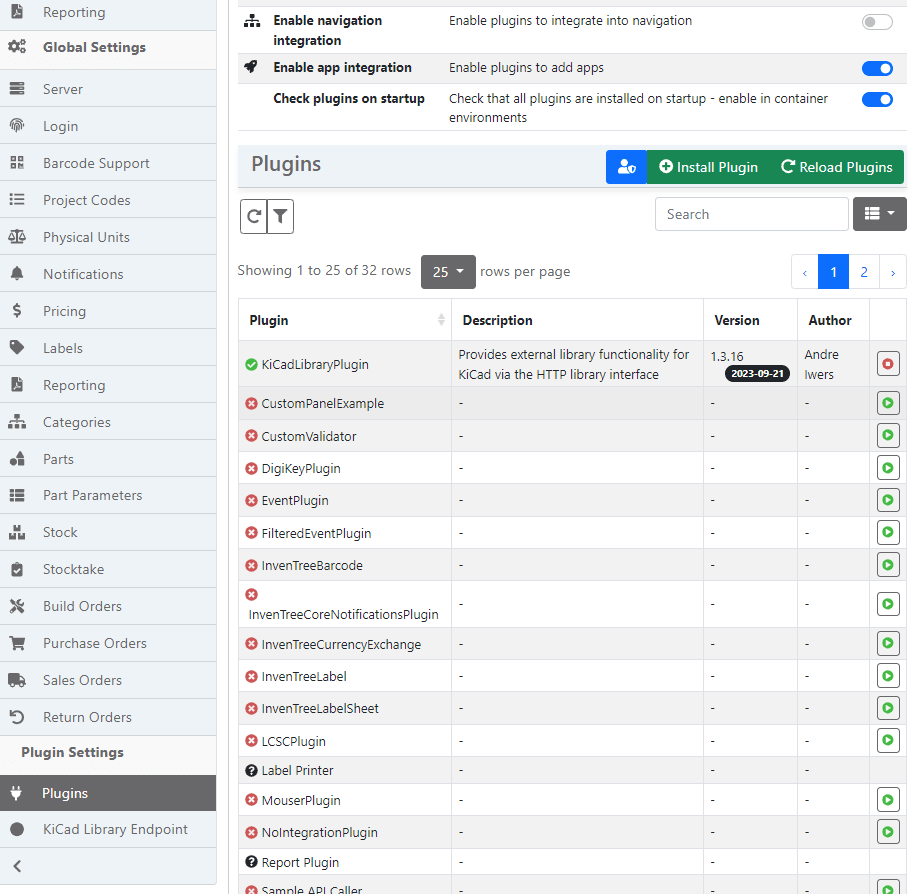
Task: Open Stocktake settings in sidebar
Action: pyautogui.click(x=108, y=569)
